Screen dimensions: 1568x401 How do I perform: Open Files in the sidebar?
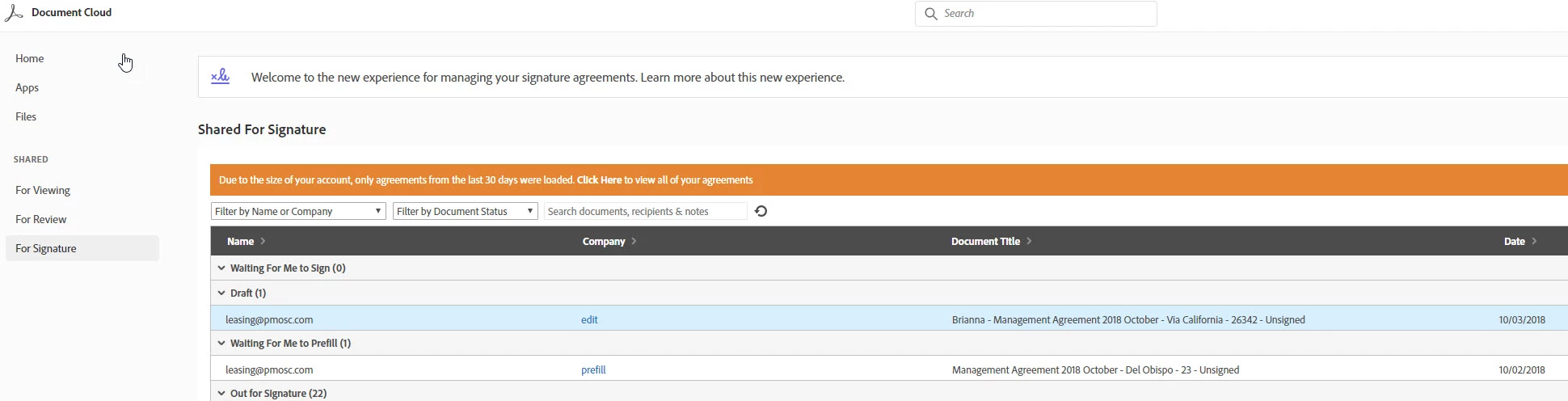26,116
